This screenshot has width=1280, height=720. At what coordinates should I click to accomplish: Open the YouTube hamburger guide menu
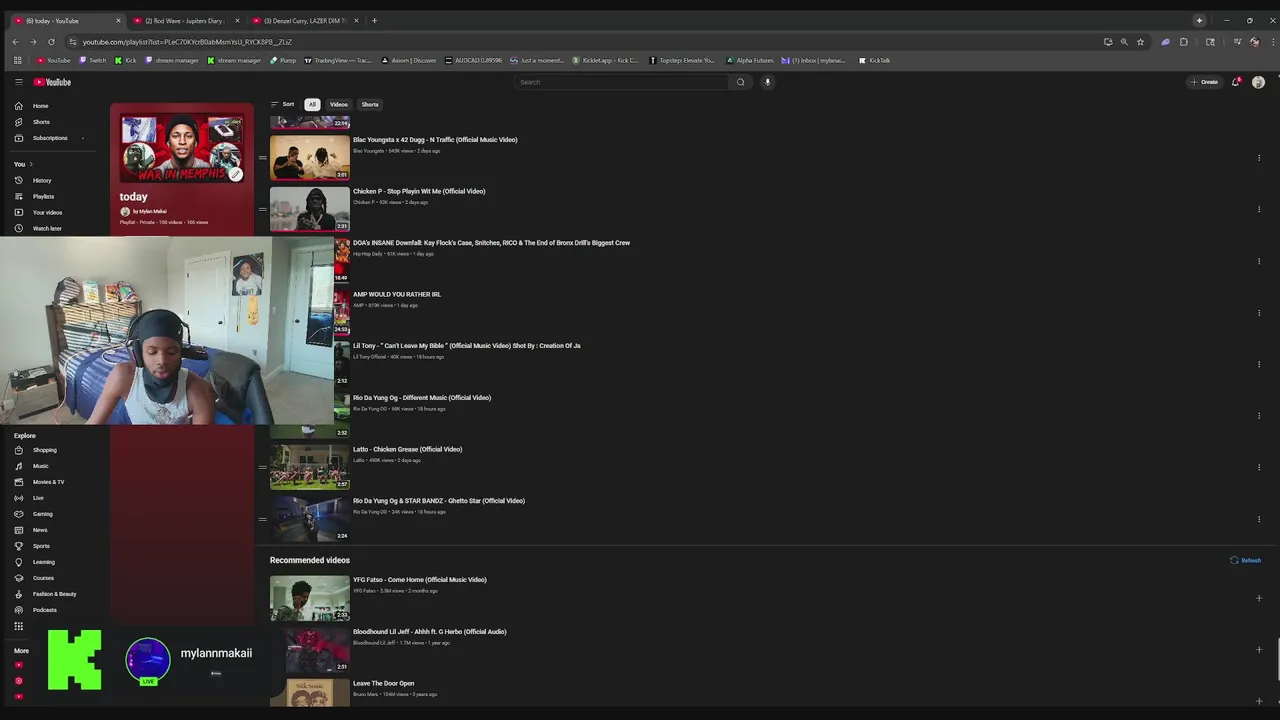pyautogui.click(x=18, y=82)
